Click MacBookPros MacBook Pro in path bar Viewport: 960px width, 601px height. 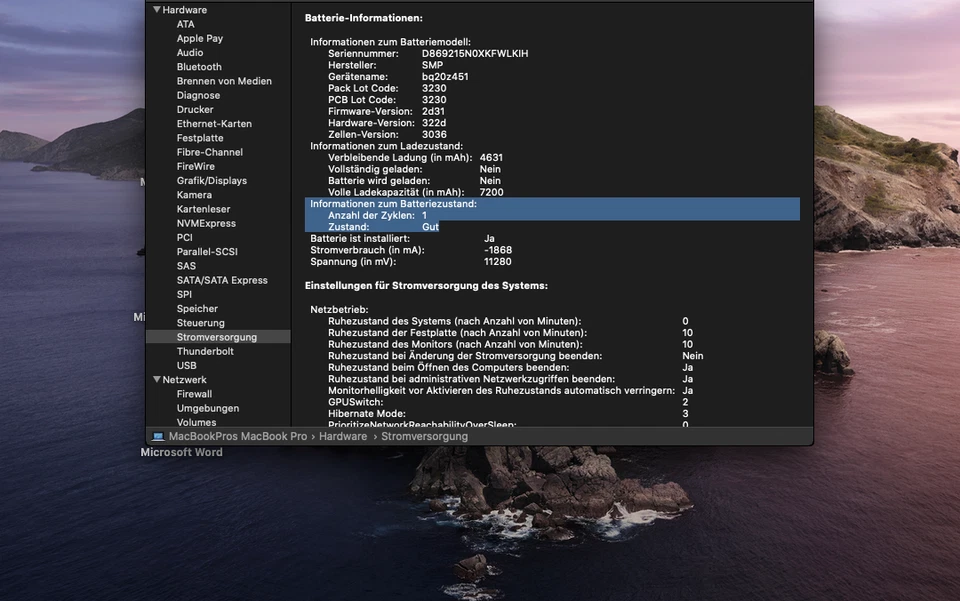click(238, 436)
